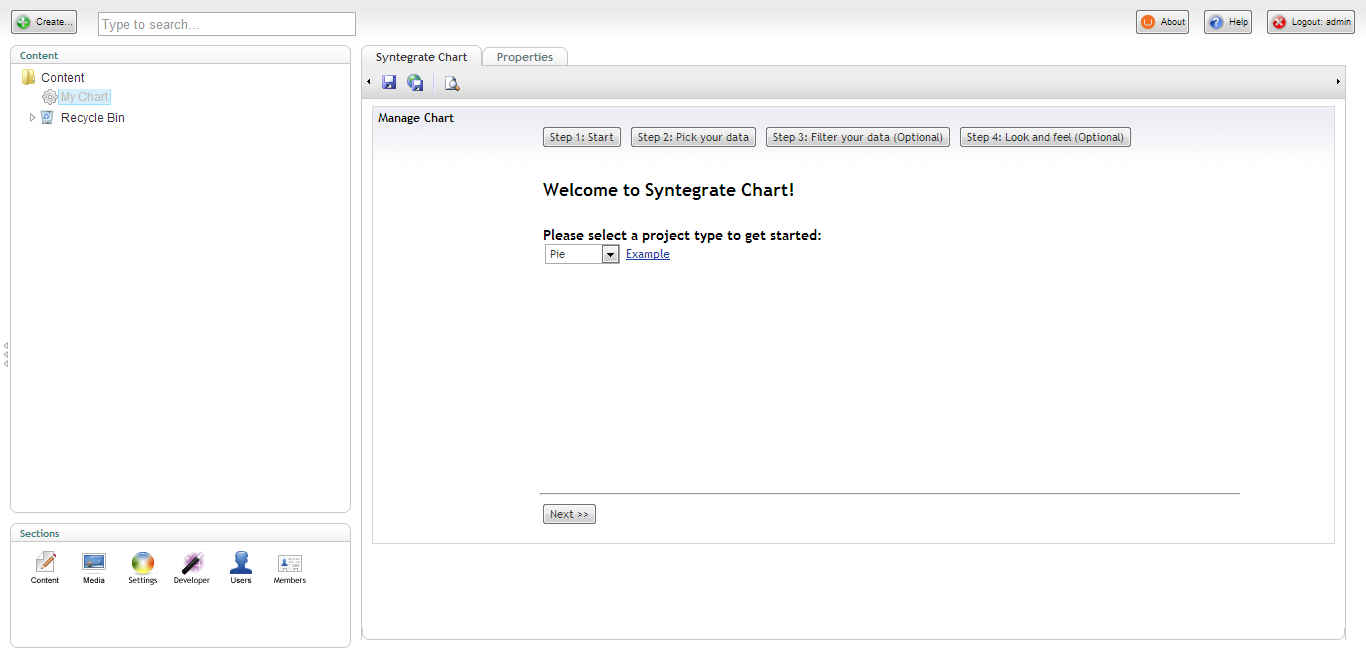This screenshot has width=1366, height=666.
Task: Open the Users section
Action: (241, 567)
